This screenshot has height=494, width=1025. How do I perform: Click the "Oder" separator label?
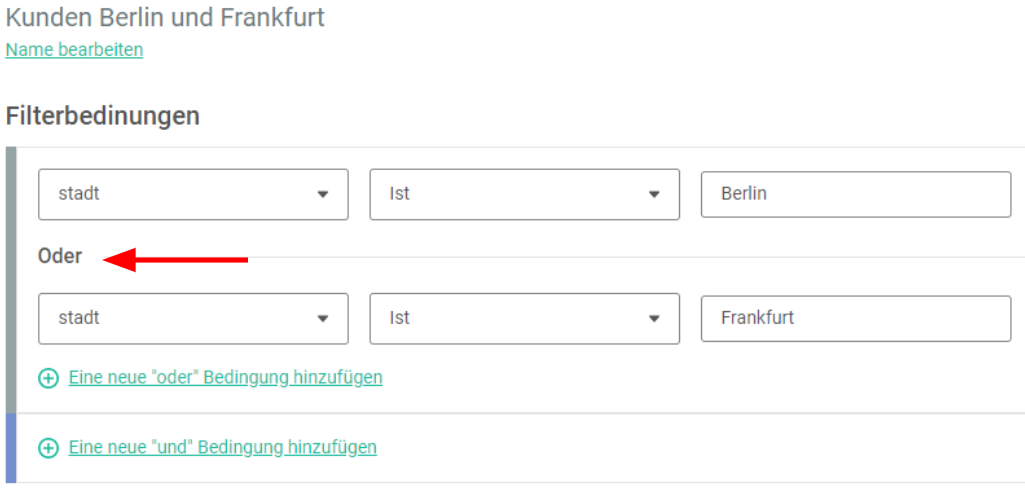point(60,257)
